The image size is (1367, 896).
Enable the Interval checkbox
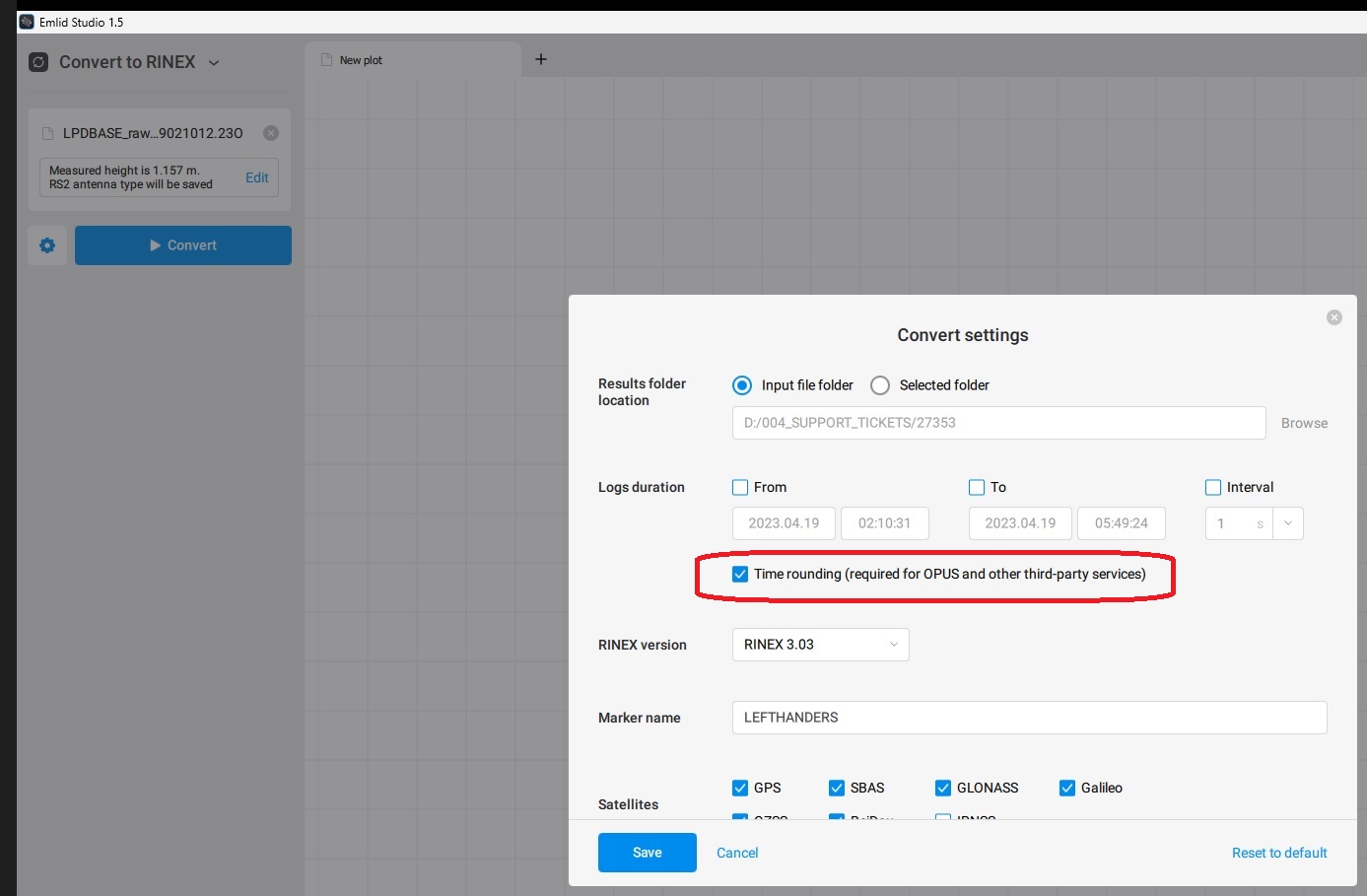click(x=1213, y=487)
